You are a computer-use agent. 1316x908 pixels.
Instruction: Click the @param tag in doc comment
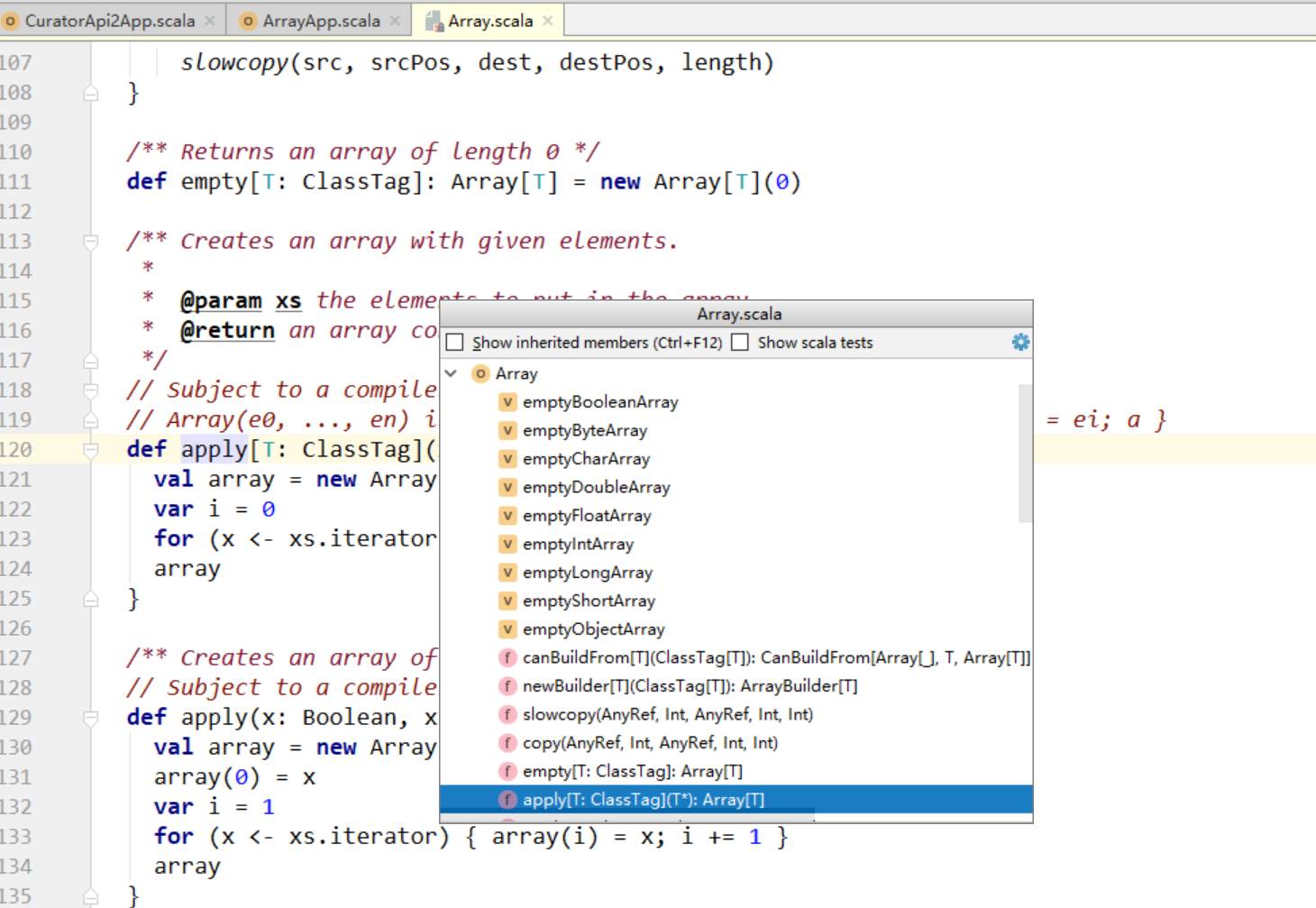221,300
